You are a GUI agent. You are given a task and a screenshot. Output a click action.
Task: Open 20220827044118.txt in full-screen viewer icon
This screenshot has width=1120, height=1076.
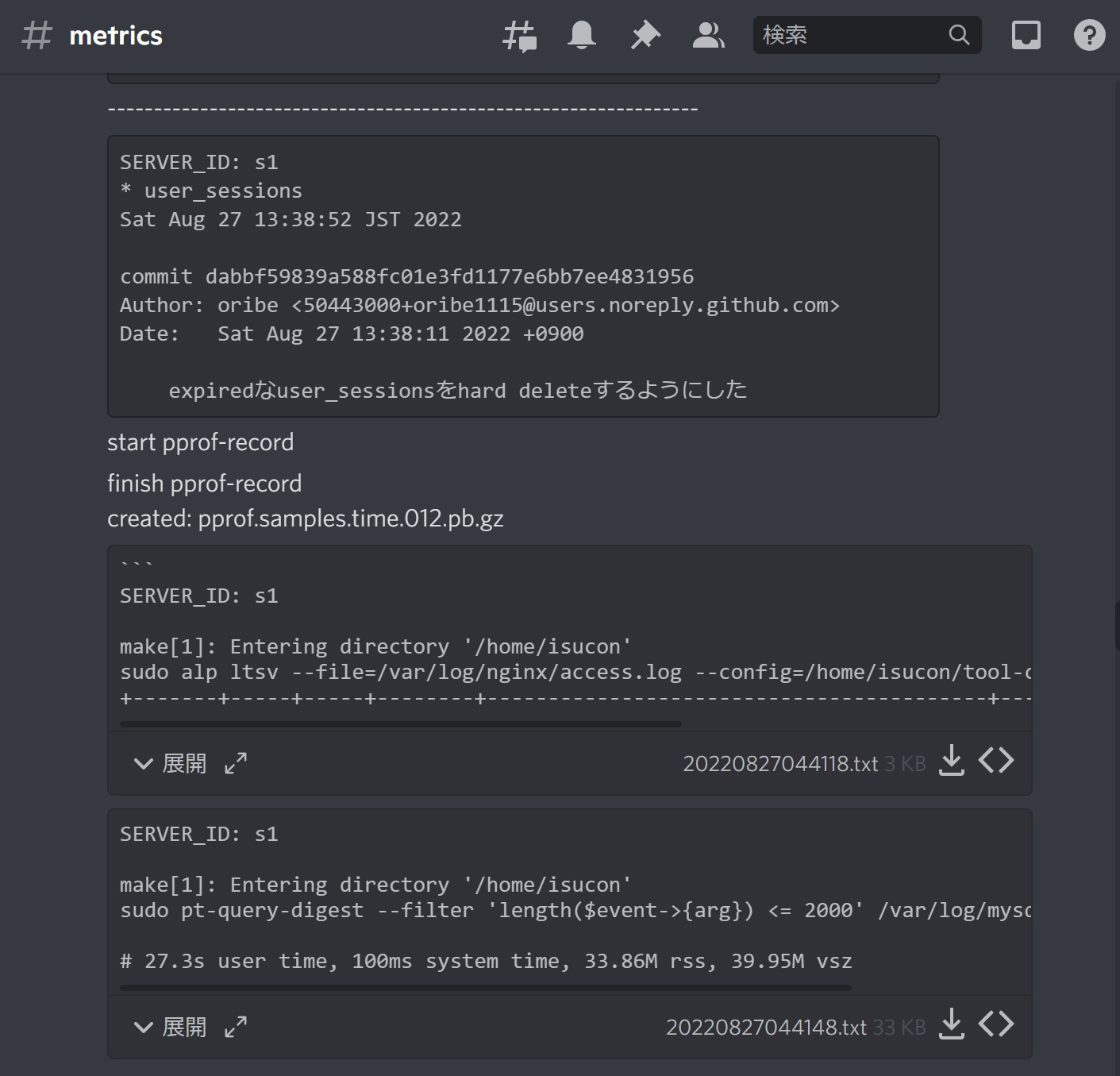236,763
